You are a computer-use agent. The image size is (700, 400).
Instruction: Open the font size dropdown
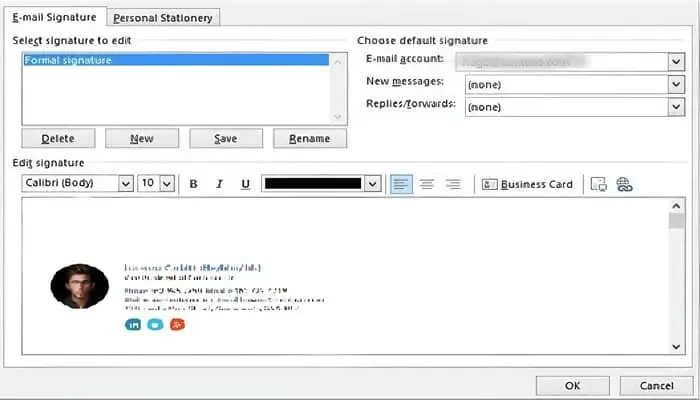pos(166,184)
